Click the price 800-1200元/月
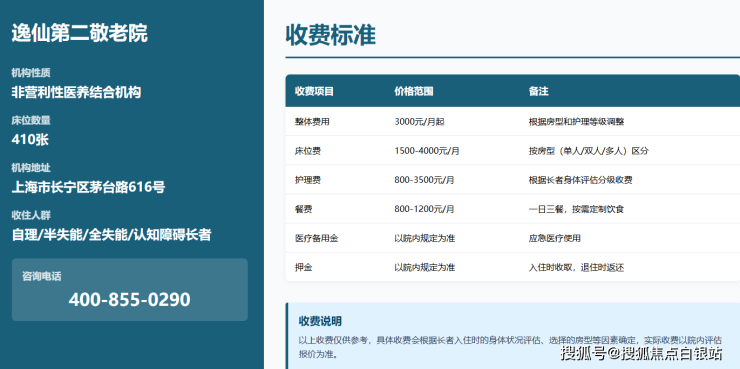740x369 pixels. pos(425,209)
